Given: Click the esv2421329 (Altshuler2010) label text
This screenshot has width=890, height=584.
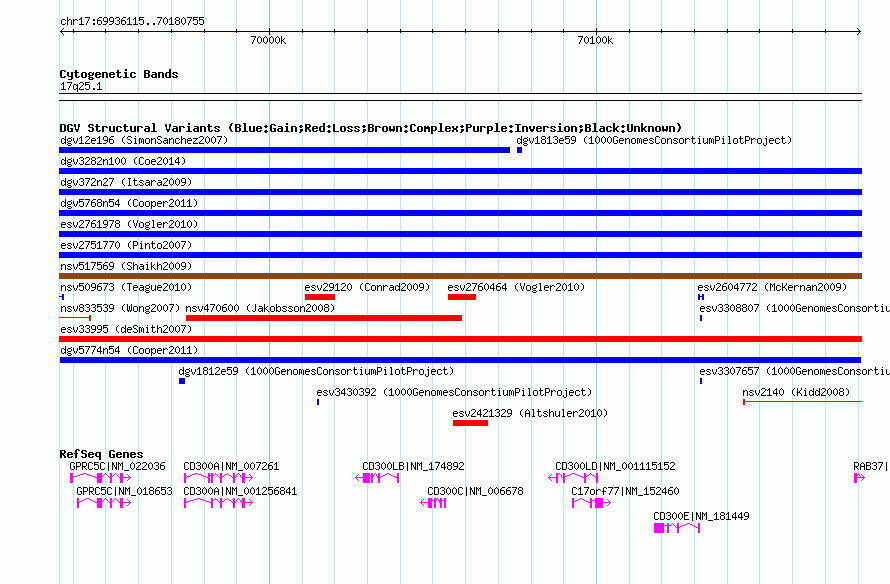Looking at the screenshot, I should (530, 413).
